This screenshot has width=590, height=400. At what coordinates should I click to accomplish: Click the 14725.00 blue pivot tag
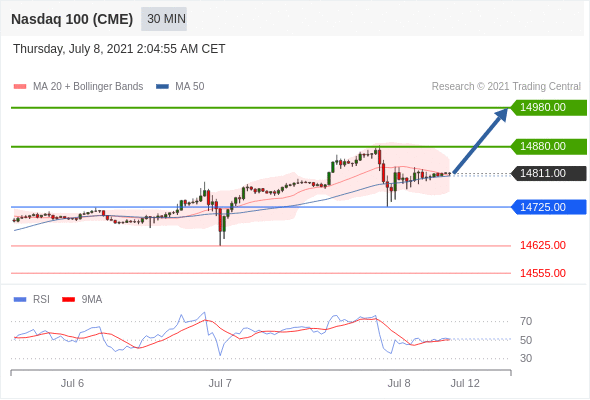(x=549, y=207)
